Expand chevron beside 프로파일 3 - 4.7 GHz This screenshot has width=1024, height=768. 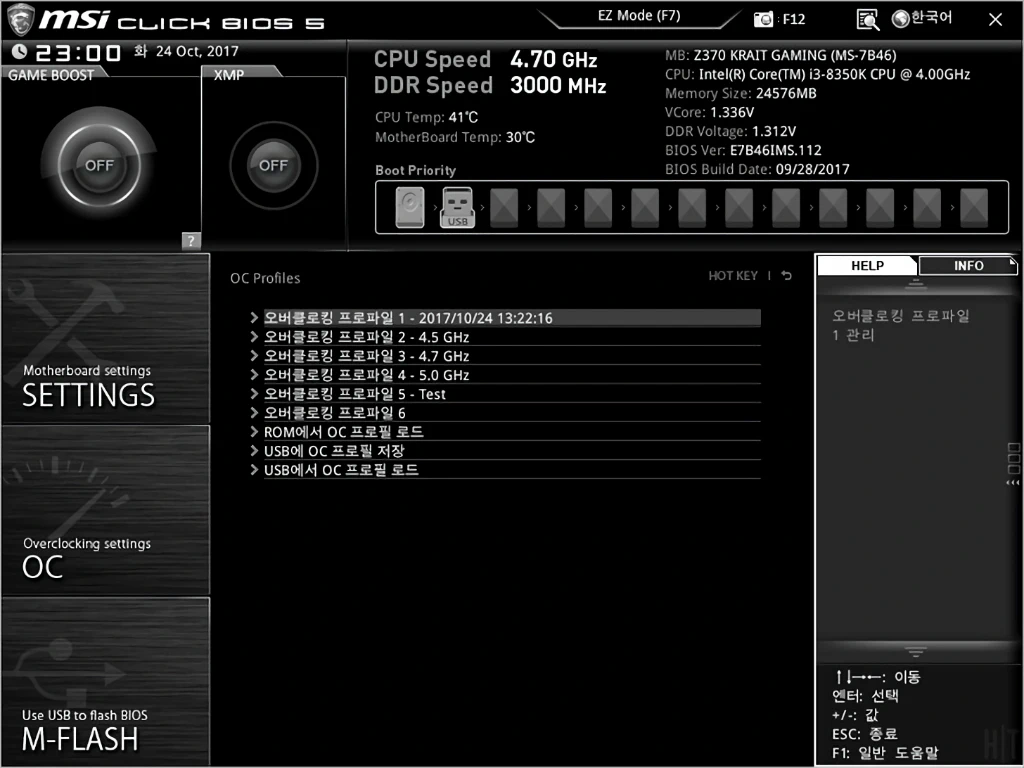[254, 355]
